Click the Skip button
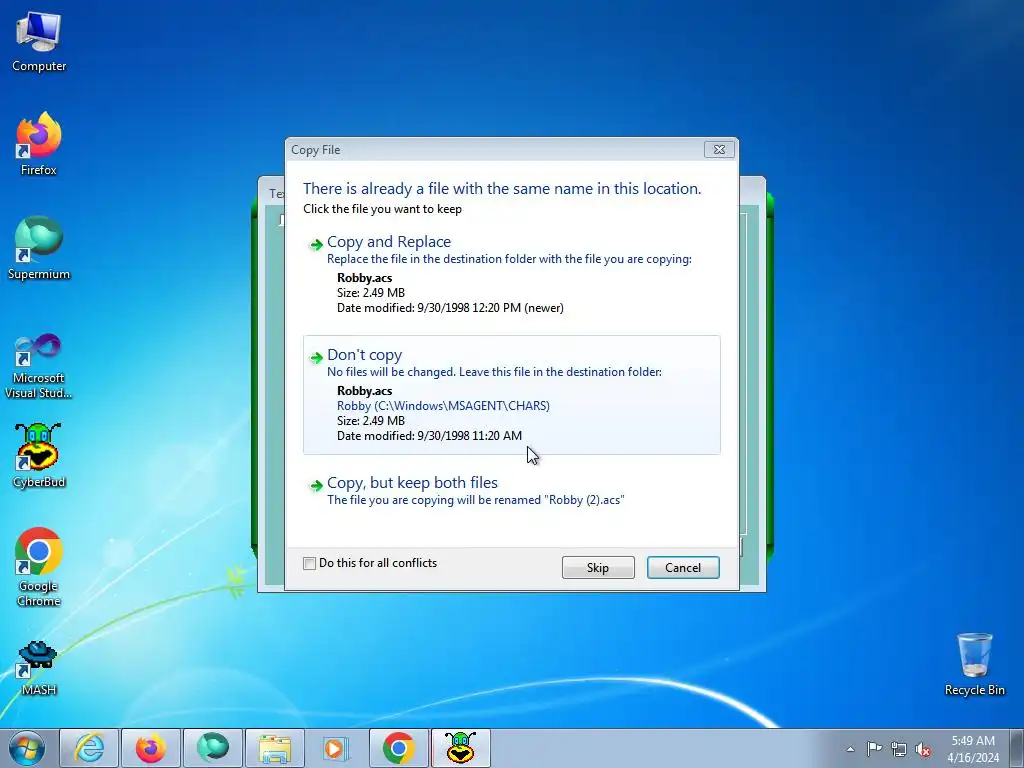The image size is (1024, 768). [x=598, y=568]
